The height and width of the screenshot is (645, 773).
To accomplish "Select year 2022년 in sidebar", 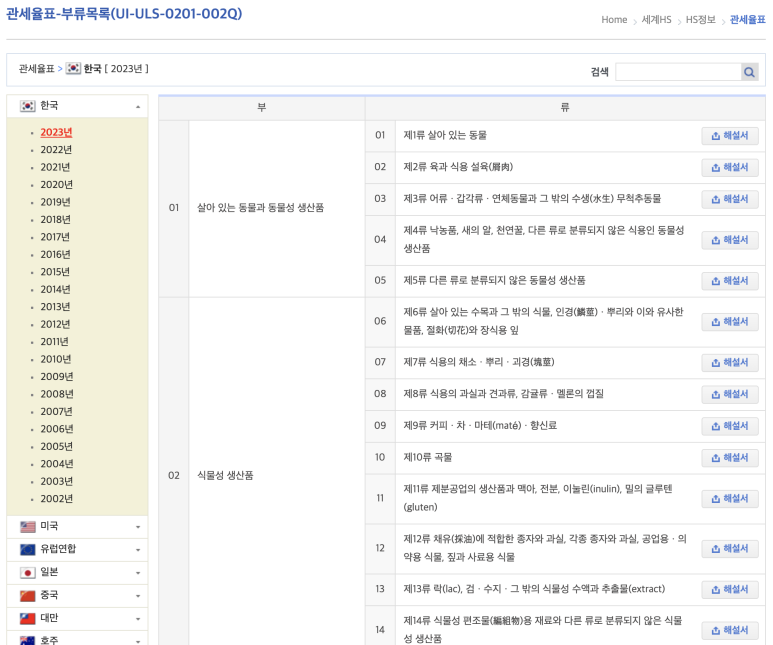I will click(x=56, y=150).
